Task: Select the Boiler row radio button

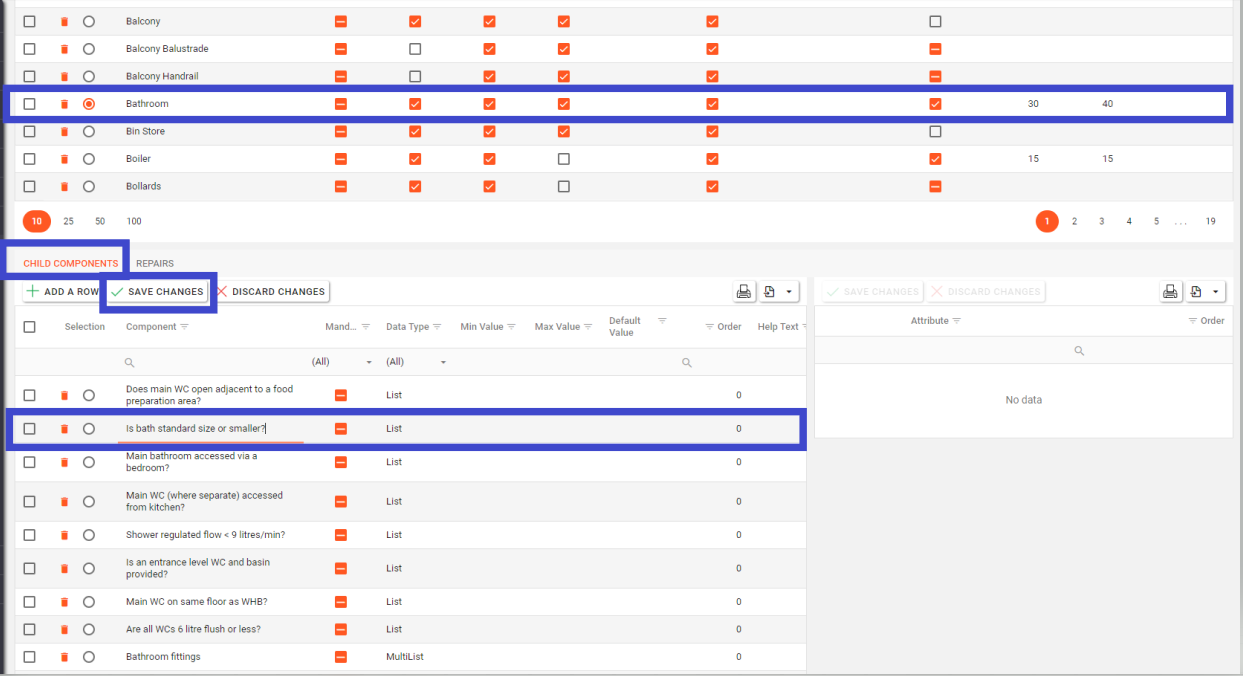Action: click(89, 159)
